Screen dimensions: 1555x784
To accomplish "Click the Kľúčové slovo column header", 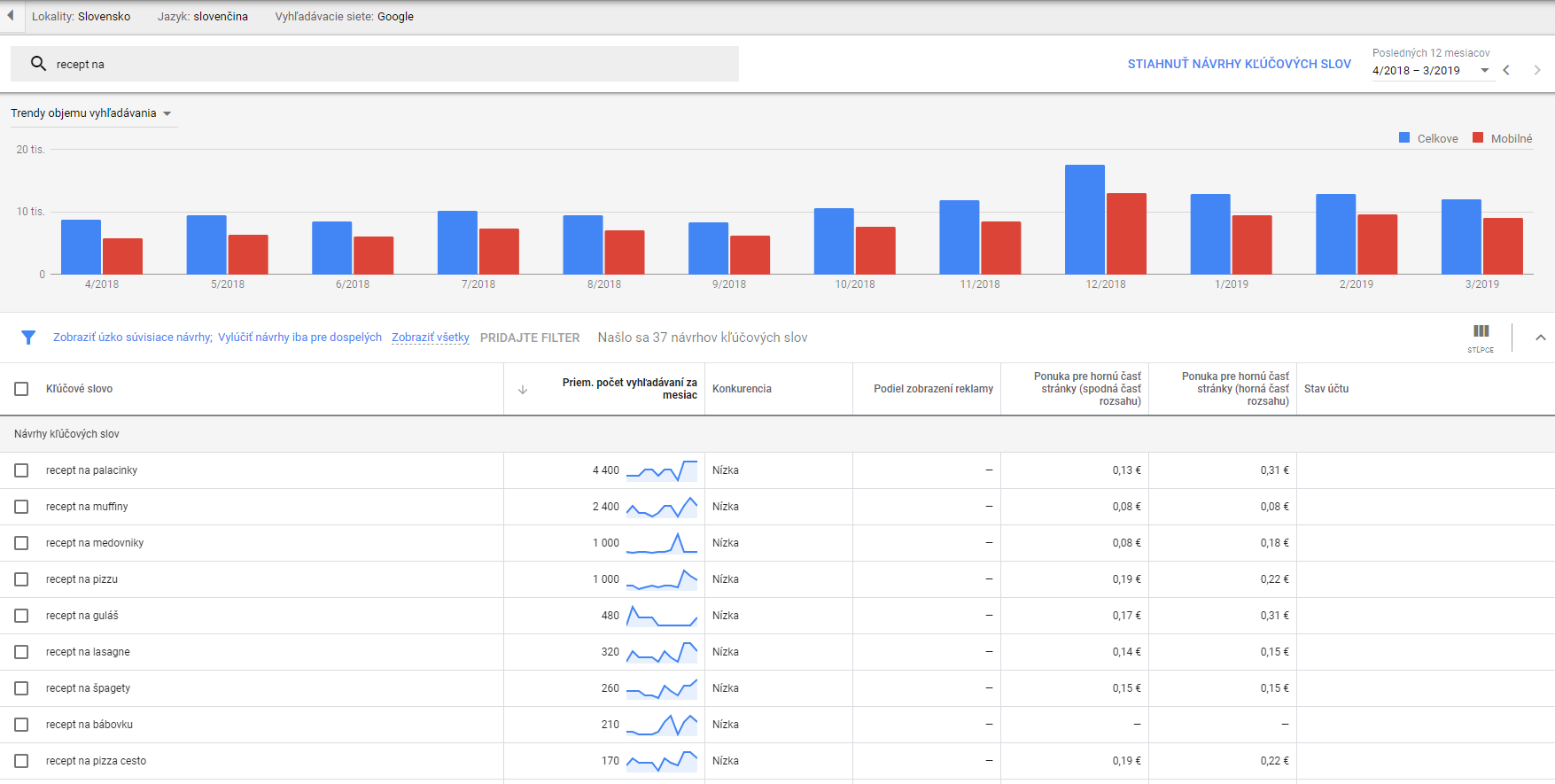I will 79,389.
